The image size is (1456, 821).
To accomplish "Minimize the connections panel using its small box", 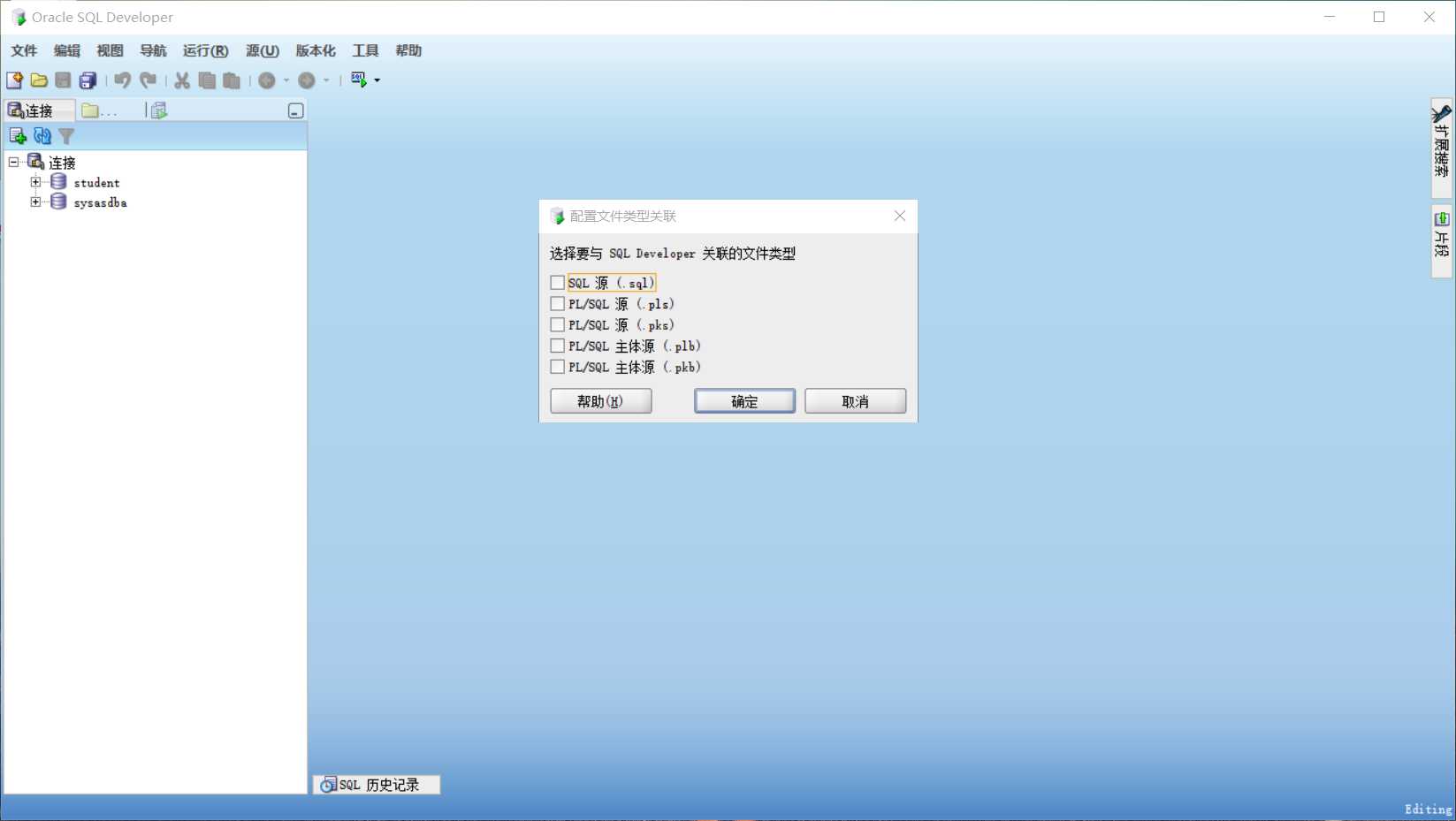I will point(296,110).
